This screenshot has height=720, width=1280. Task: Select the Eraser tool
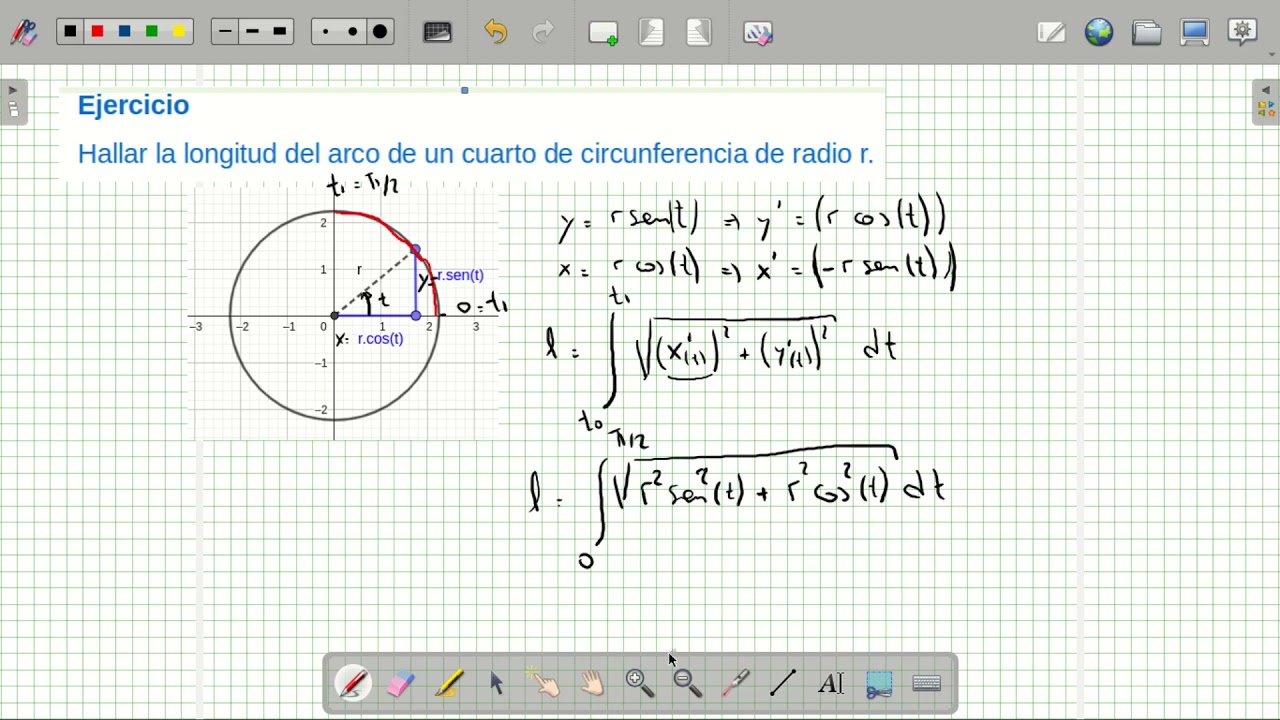pyautogui.click(x=400, y=683)
